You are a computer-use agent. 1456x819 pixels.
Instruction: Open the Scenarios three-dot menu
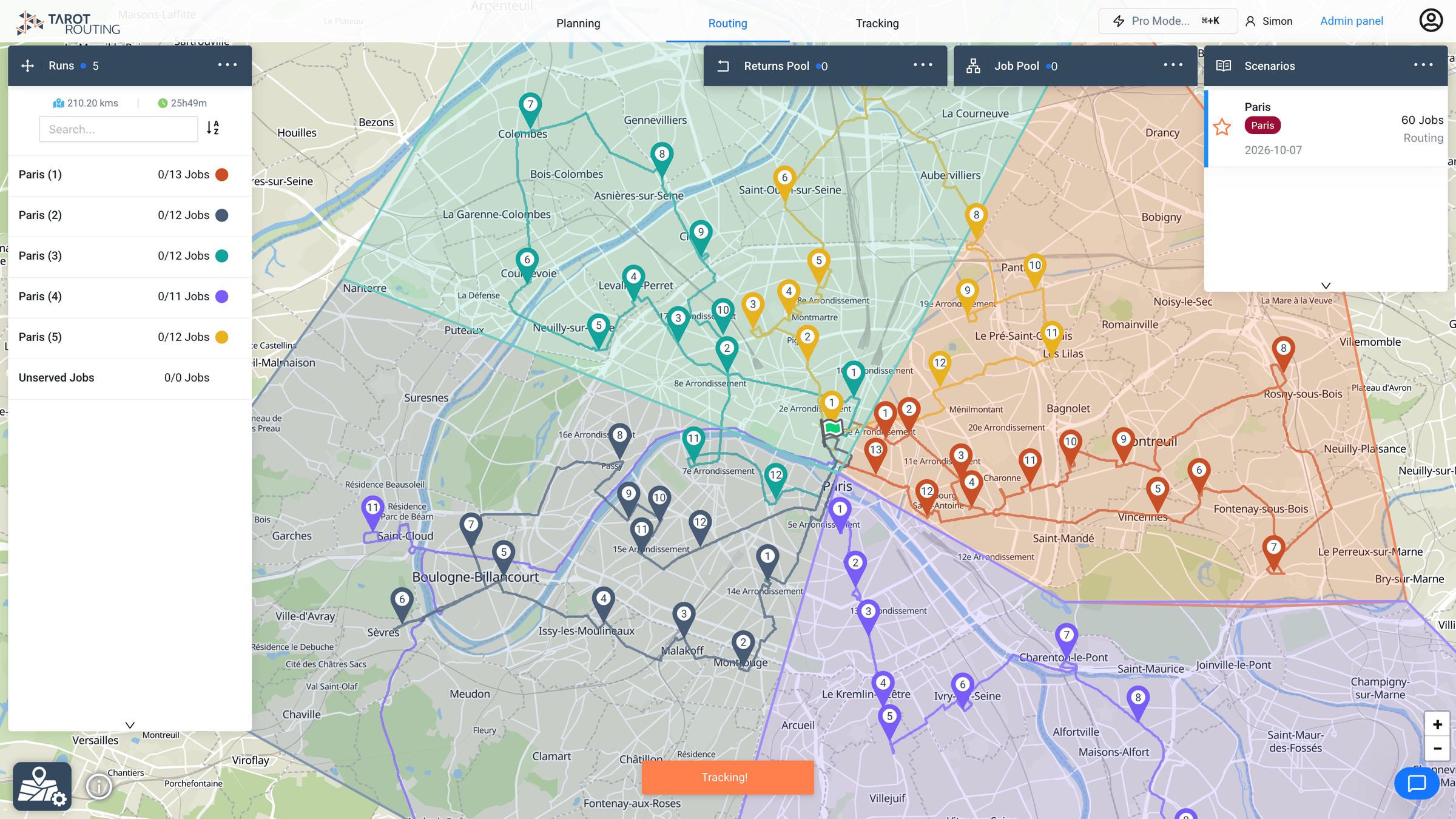click(x=1423, y=65)
